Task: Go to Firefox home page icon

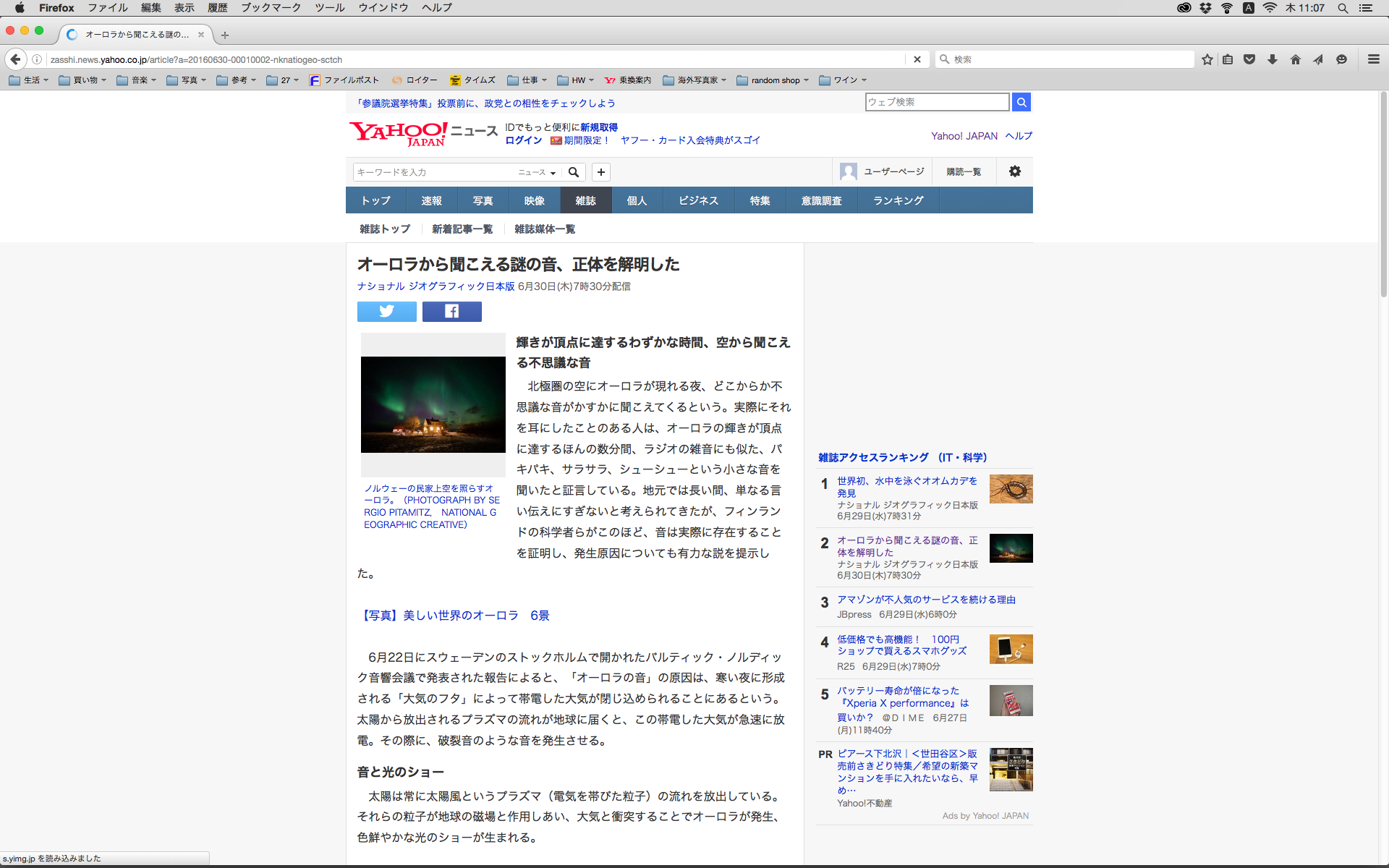Action: 1296,59
